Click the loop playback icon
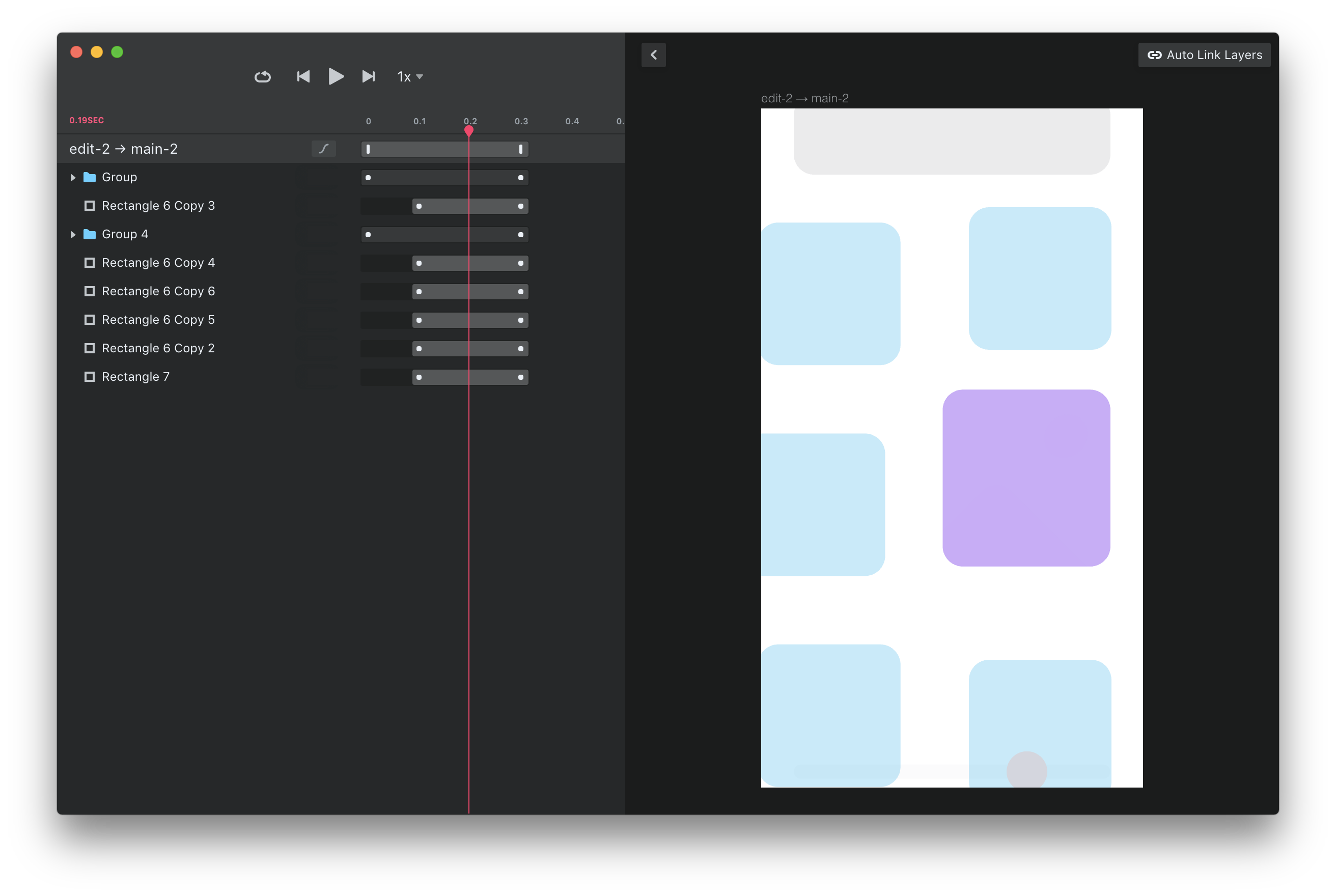1336x896 pixels. pos(262,76)
